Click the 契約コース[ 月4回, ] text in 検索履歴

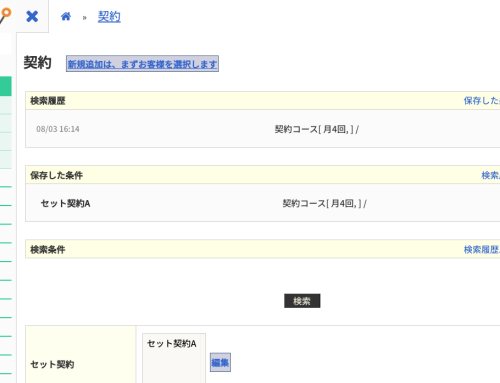pos(317,129)
